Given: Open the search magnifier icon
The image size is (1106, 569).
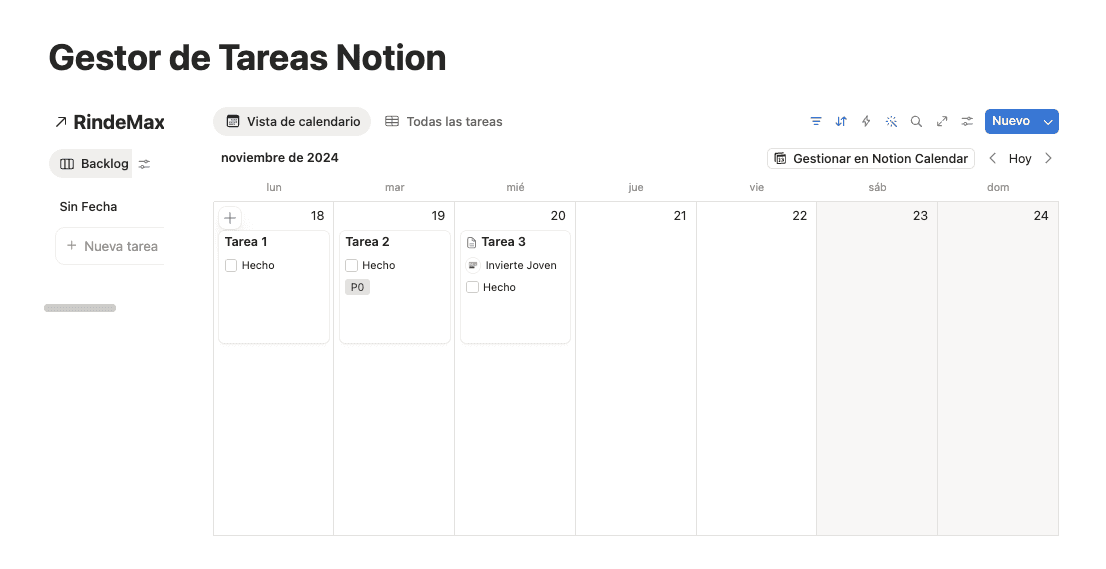Looking at the screenshot, I should (916, 121).
